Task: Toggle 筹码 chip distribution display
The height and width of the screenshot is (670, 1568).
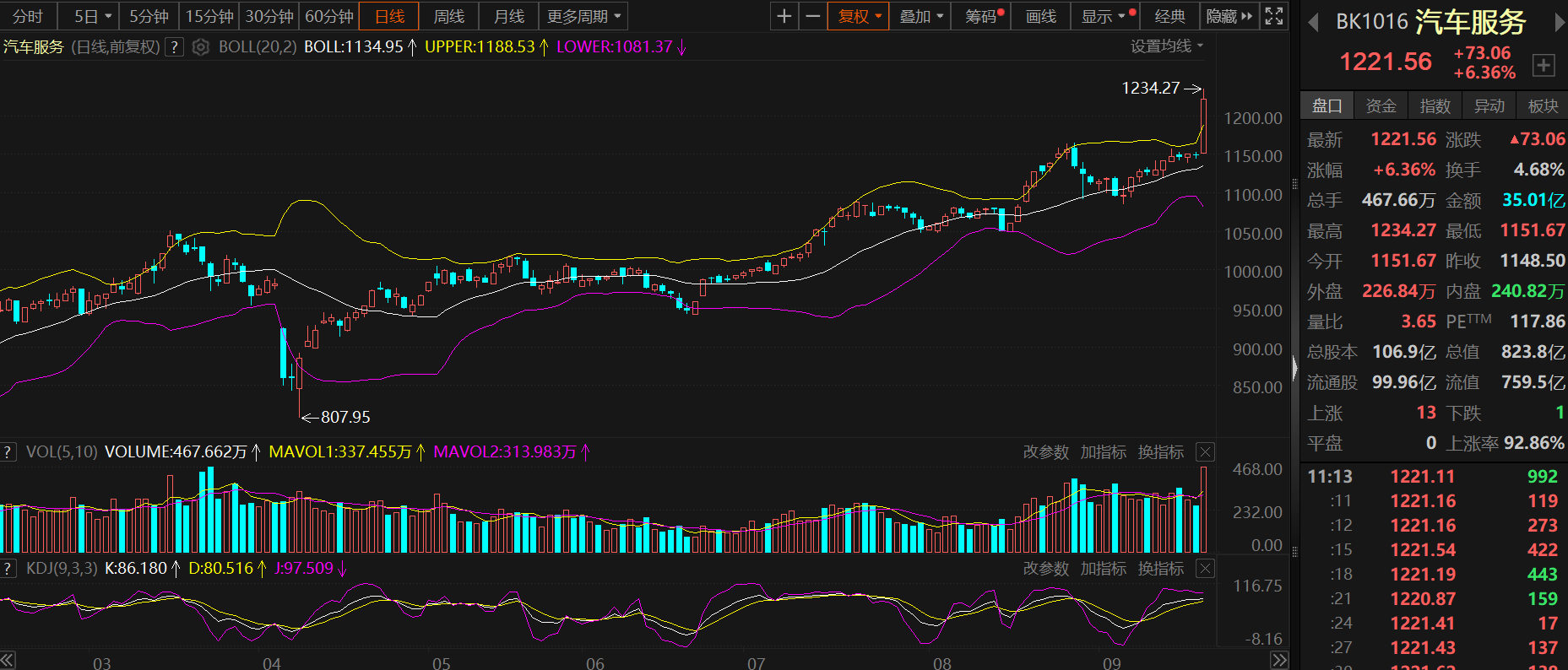Action: coord(984,16)
